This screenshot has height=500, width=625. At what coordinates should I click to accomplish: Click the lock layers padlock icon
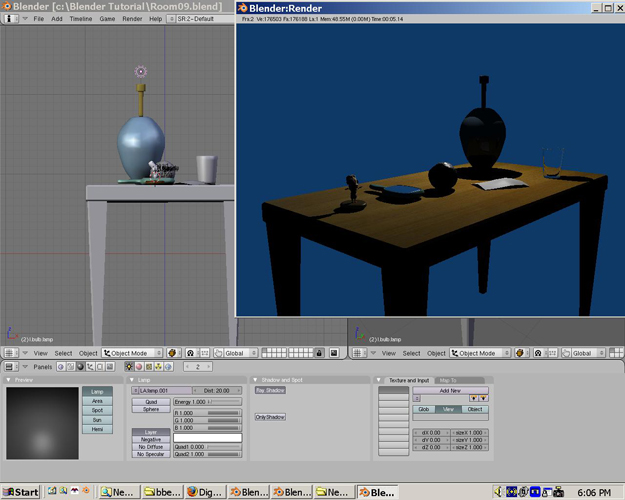coord(318,353)
